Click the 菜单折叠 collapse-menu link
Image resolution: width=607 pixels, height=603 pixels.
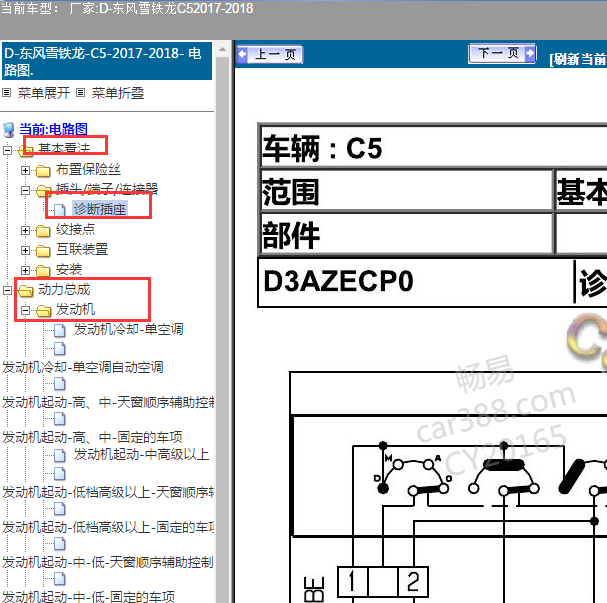click(x=118, y=93)
